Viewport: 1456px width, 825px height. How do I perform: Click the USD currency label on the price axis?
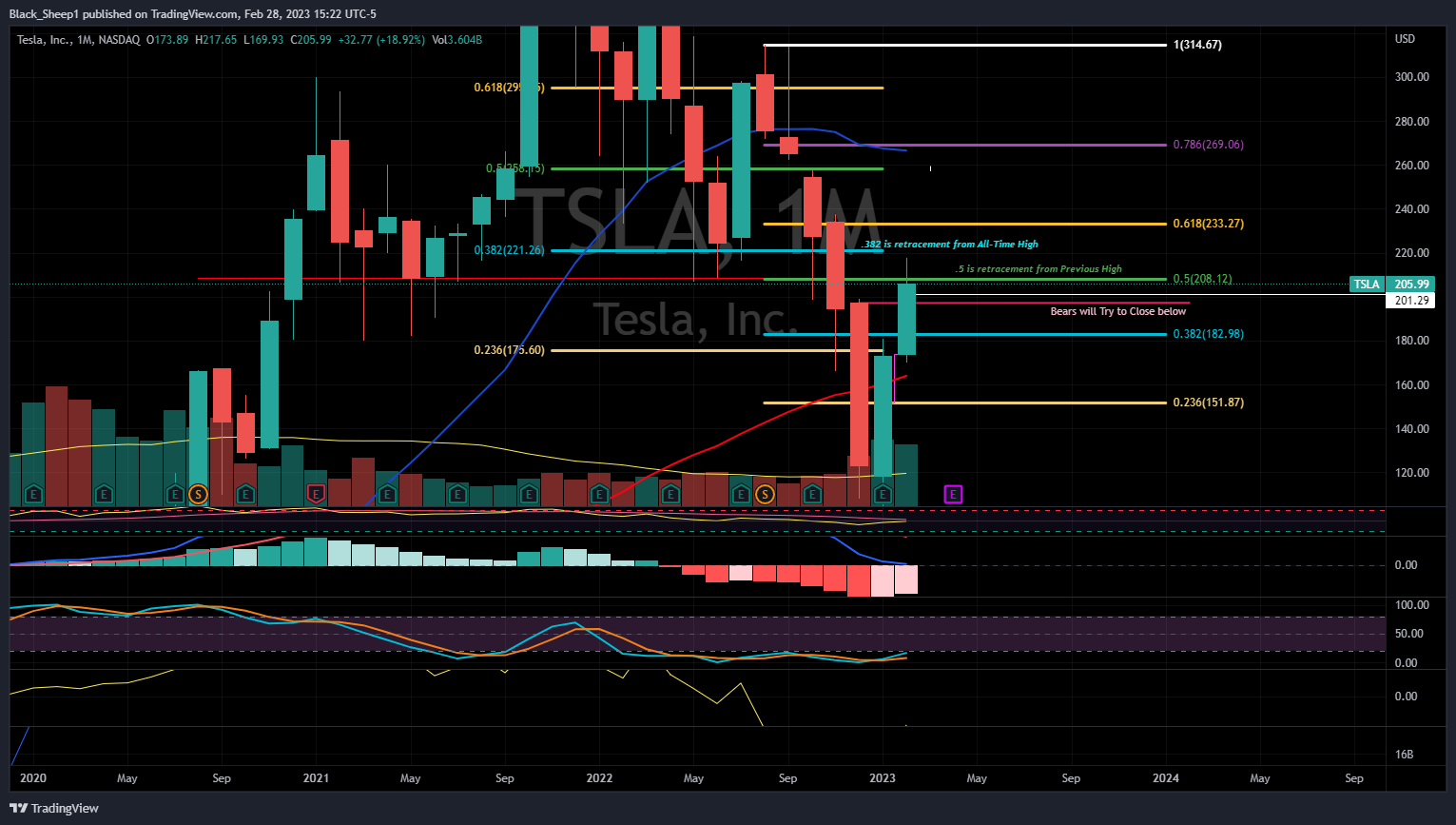click(x=1405, y=39)
